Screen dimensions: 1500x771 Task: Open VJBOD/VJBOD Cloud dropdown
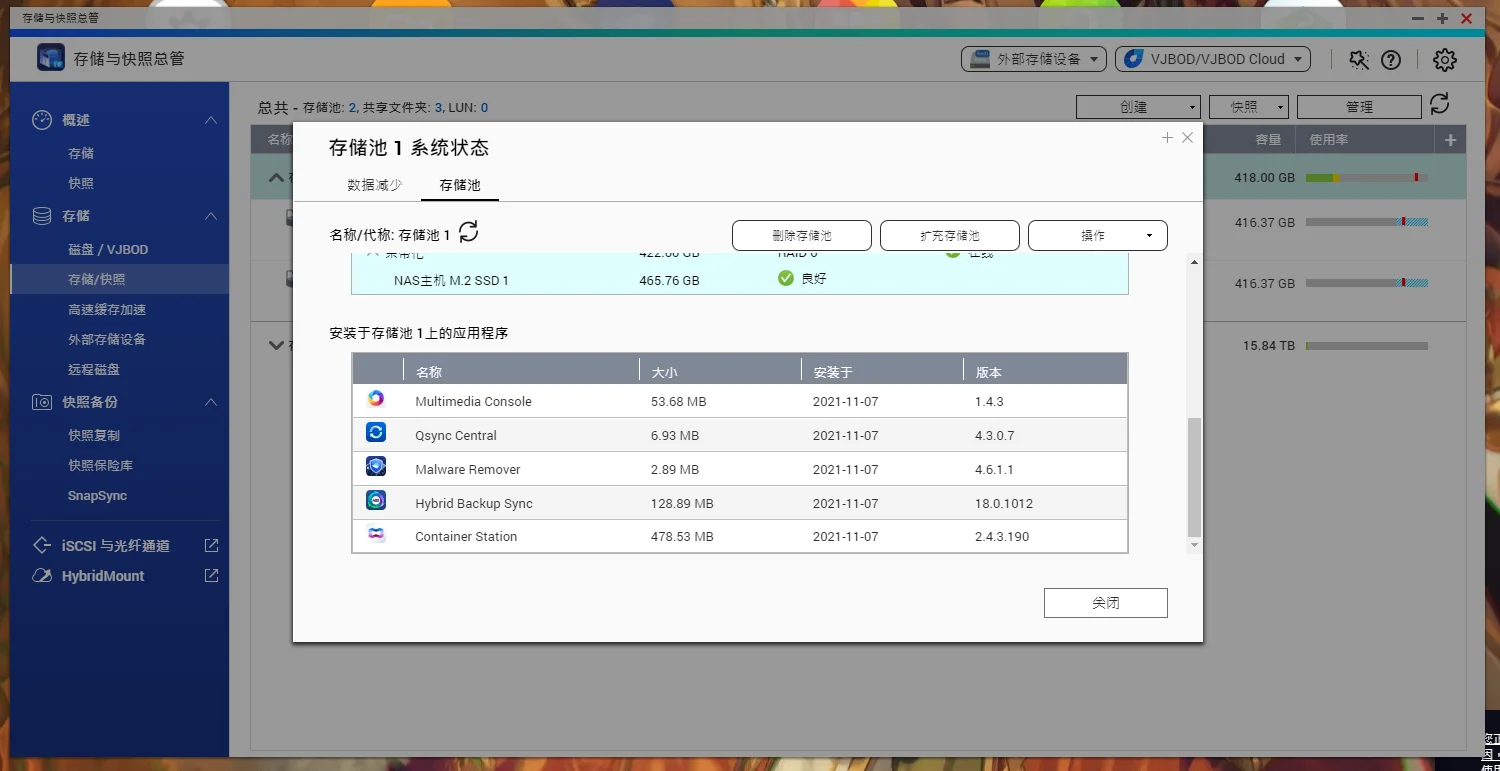(x=1213, y=59)
